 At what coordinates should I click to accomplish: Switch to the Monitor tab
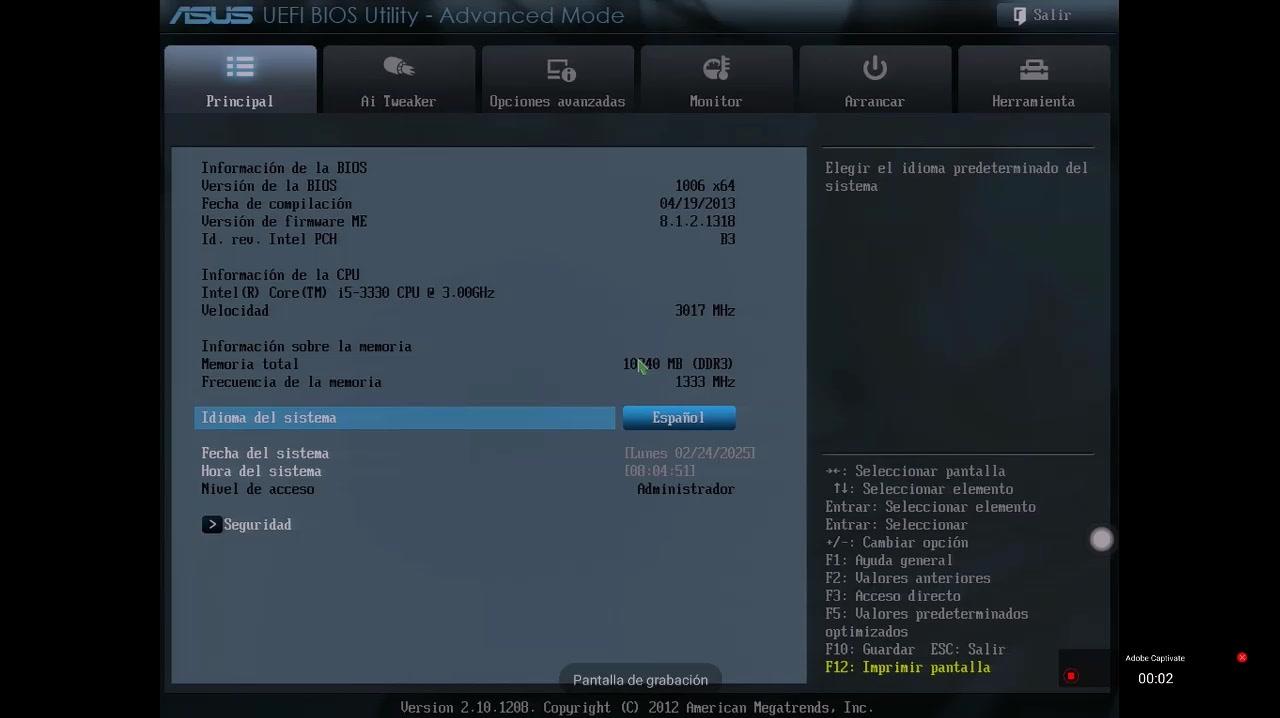click(716, 80)
